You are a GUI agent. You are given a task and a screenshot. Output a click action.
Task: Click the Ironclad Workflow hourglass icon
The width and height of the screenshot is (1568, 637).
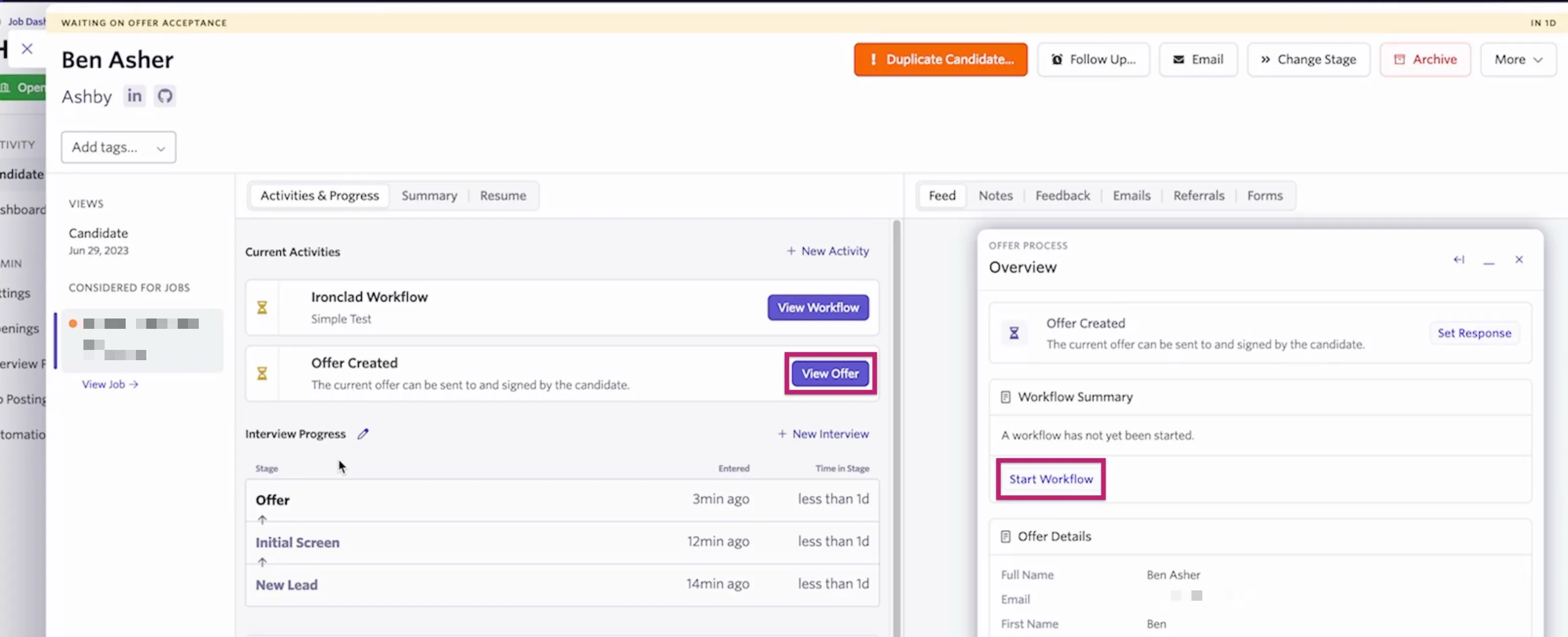pyautogui.click(x=262, y=308)
